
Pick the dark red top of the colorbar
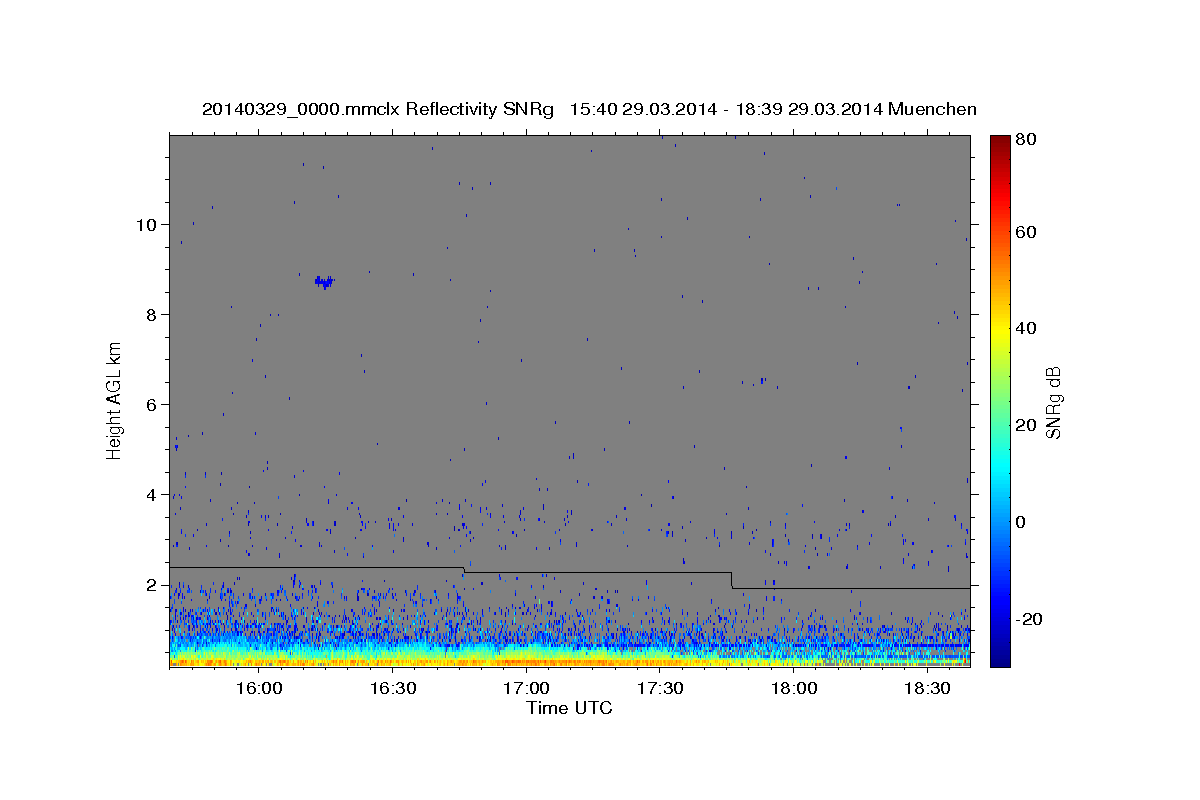click(1000, 141)
